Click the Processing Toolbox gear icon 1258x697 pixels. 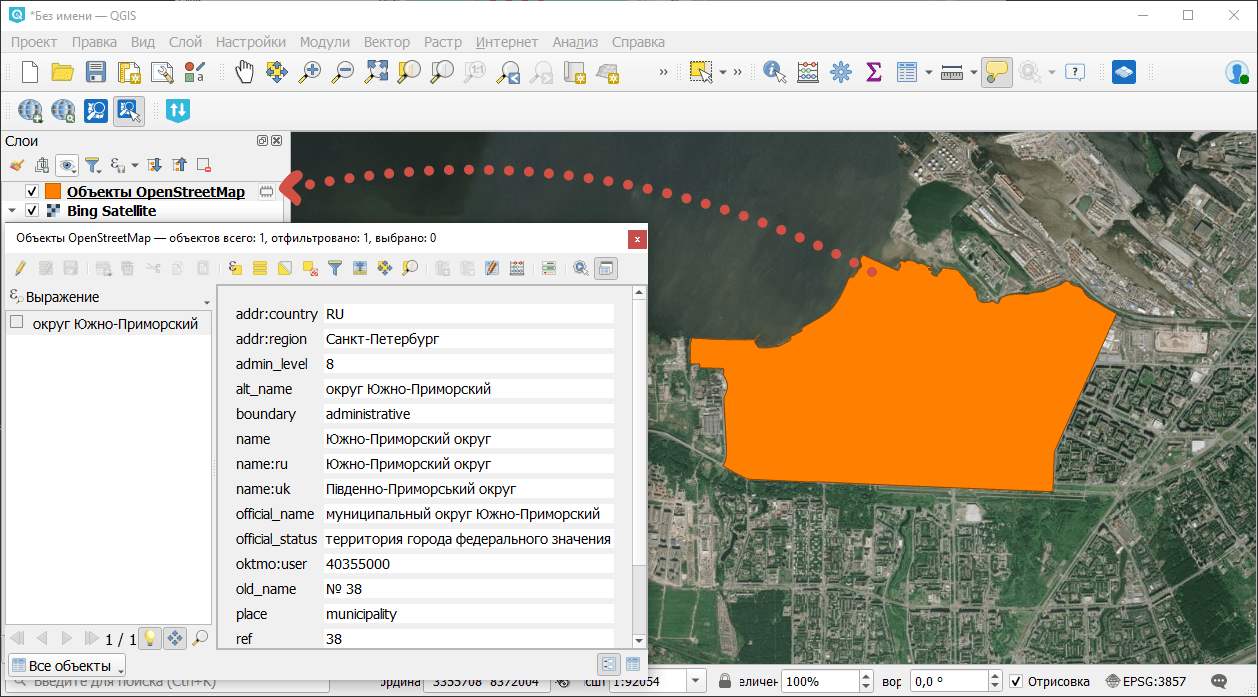[840, 71]
